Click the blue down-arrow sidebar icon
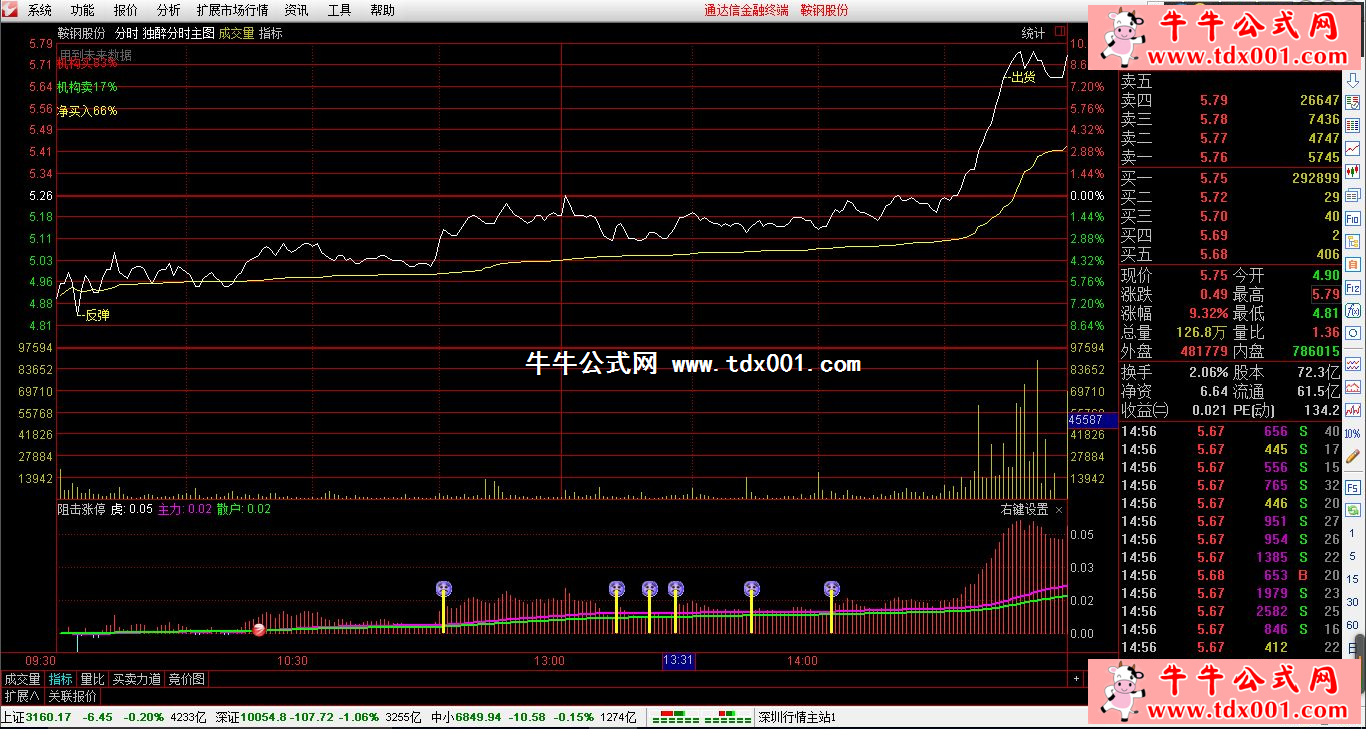 coord(1353,80)
